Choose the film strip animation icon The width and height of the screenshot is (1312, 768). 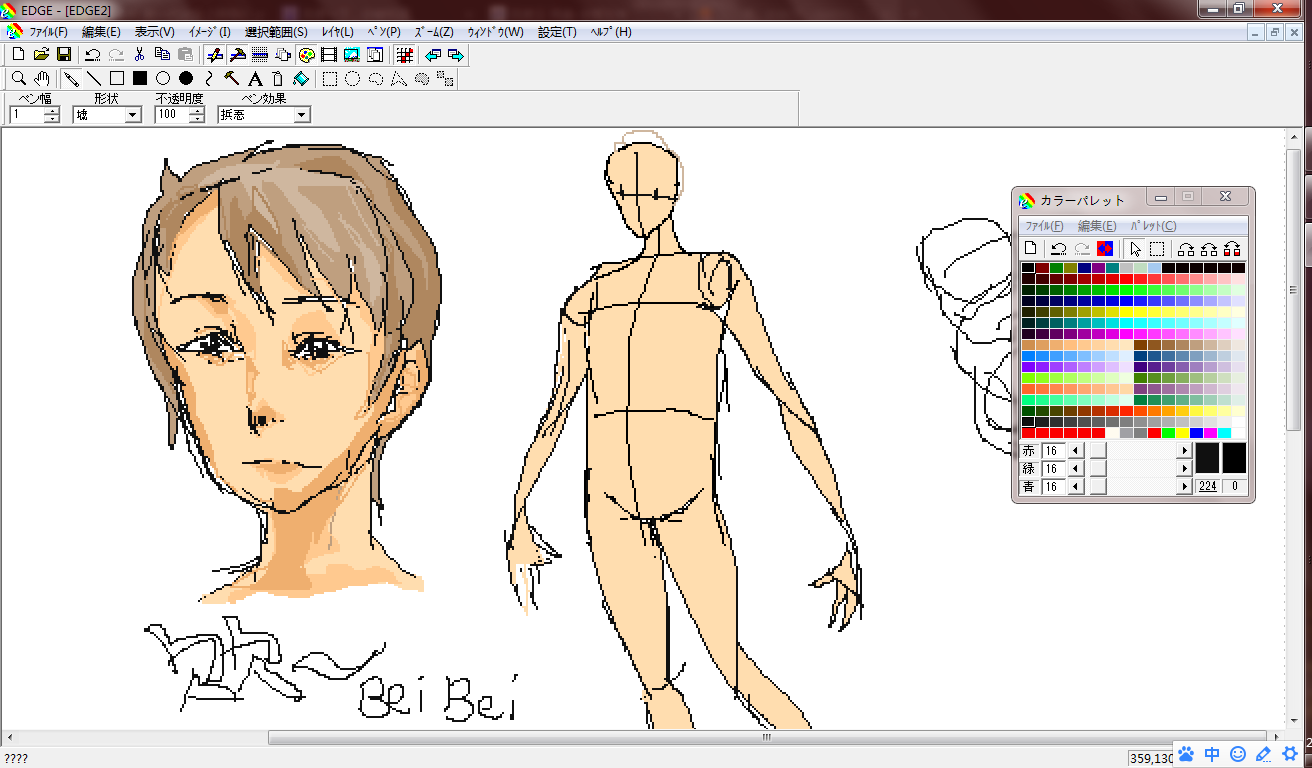pos(329,55)
